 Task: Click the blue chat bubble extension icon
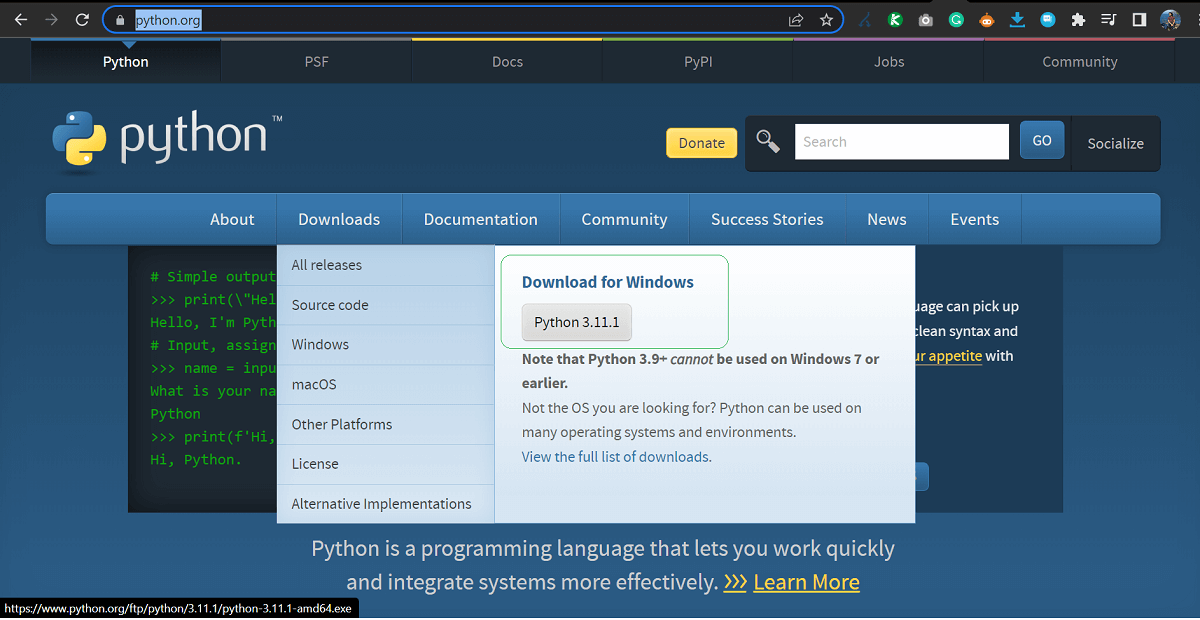click(1047, 20)
